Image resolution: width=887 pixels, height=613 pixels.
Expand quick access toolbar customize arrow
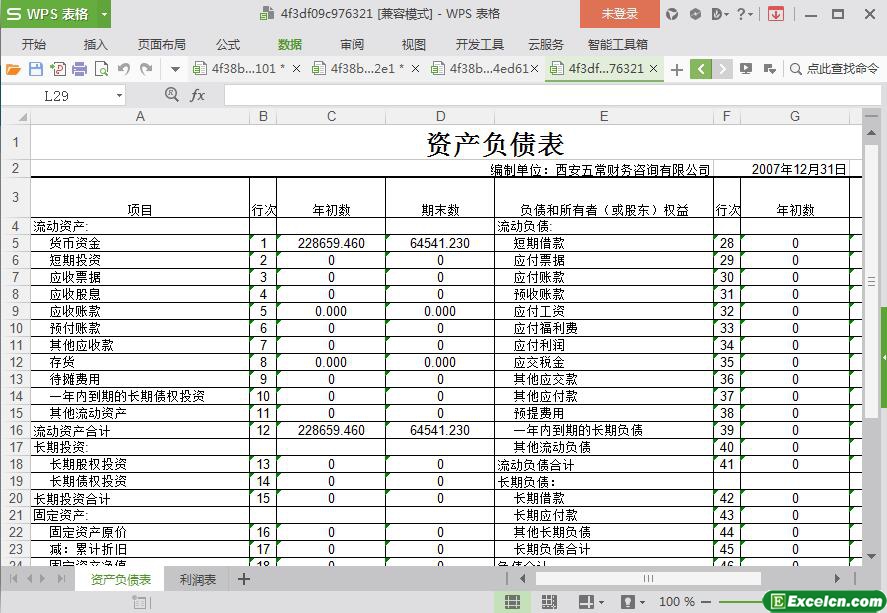[x=175, y=69]
